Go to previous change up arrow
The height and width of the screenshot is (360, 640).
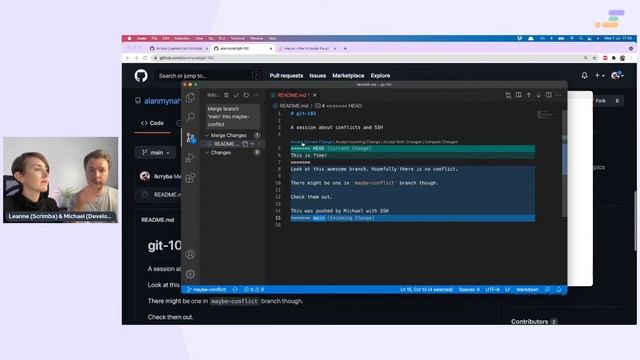tap(529, 95)
